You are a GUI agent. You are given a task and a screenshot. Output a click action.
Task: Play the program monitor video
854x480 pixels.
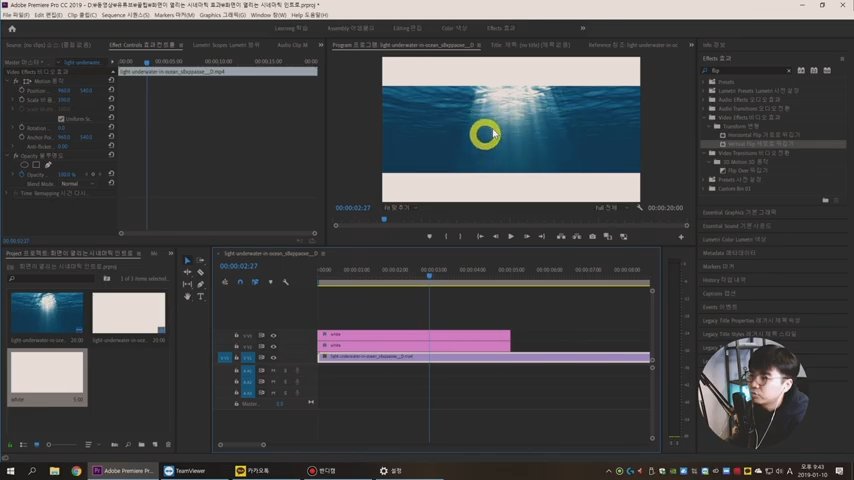(511, 237)
